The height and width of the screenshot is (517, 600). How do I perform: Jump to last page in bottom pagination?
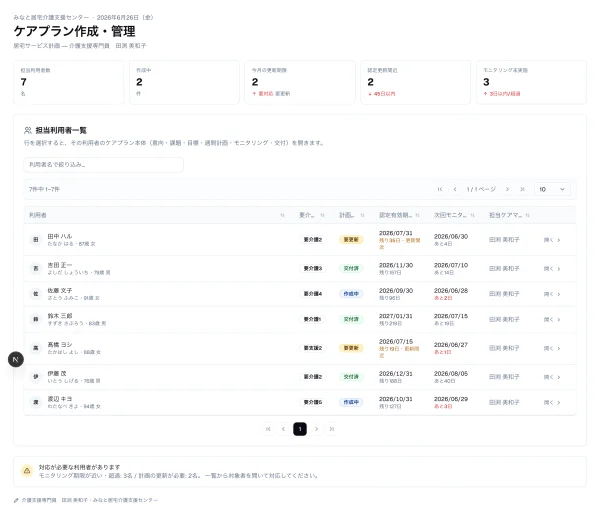tap(332, 429)
